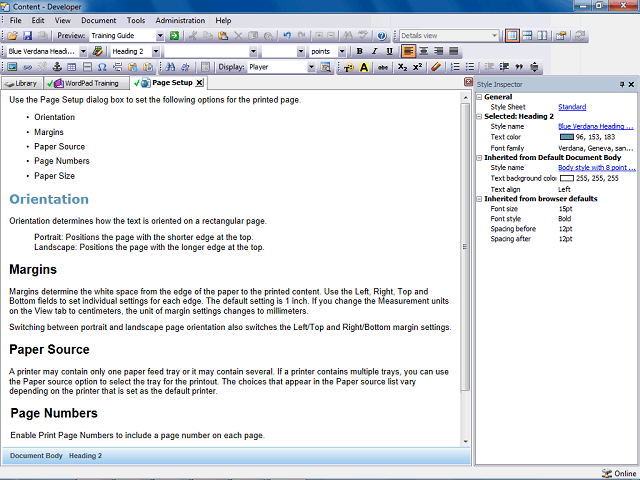Open the File menu
The height and width of the screenshot is (480, 640).
[x=16, y=20]
